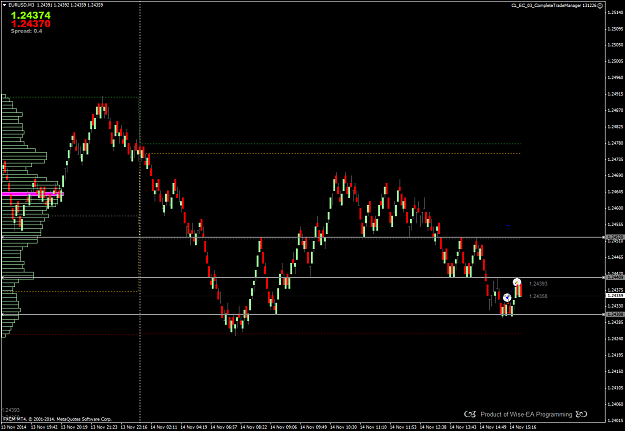Click the Expert Advisor smiley face icon

click(600, 6)
